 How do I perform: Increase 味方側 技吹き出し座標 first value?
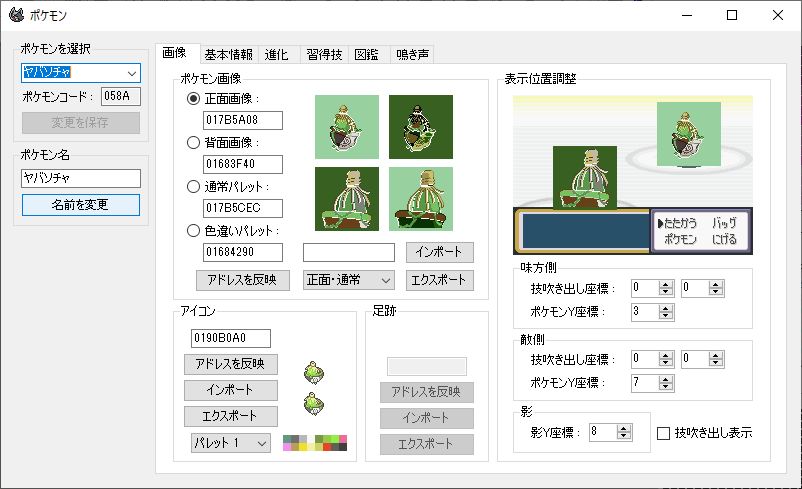[665, 284]
